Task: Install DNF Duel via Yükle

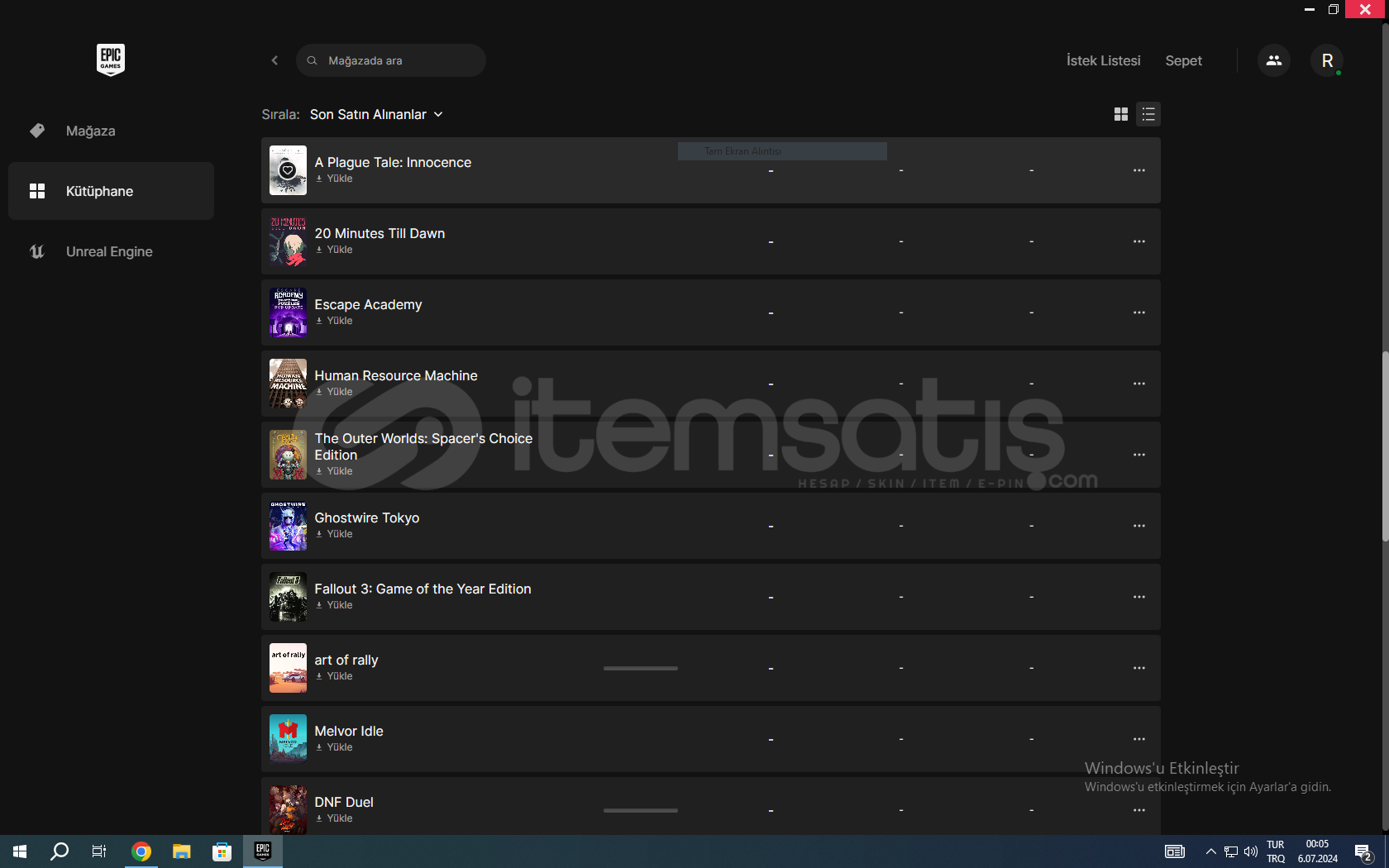Action: (x=334, y=818)
